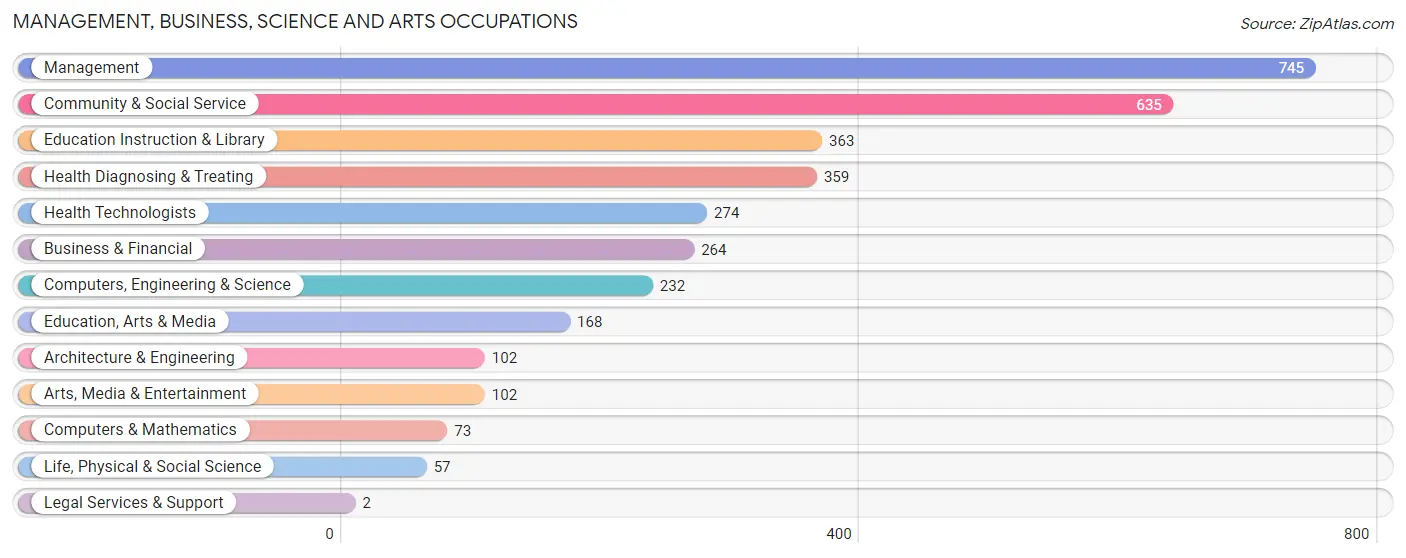Select the Community & Social Service label
Image resolution: width=1406 pixels, height=558 pixels.
pos(145,104)
